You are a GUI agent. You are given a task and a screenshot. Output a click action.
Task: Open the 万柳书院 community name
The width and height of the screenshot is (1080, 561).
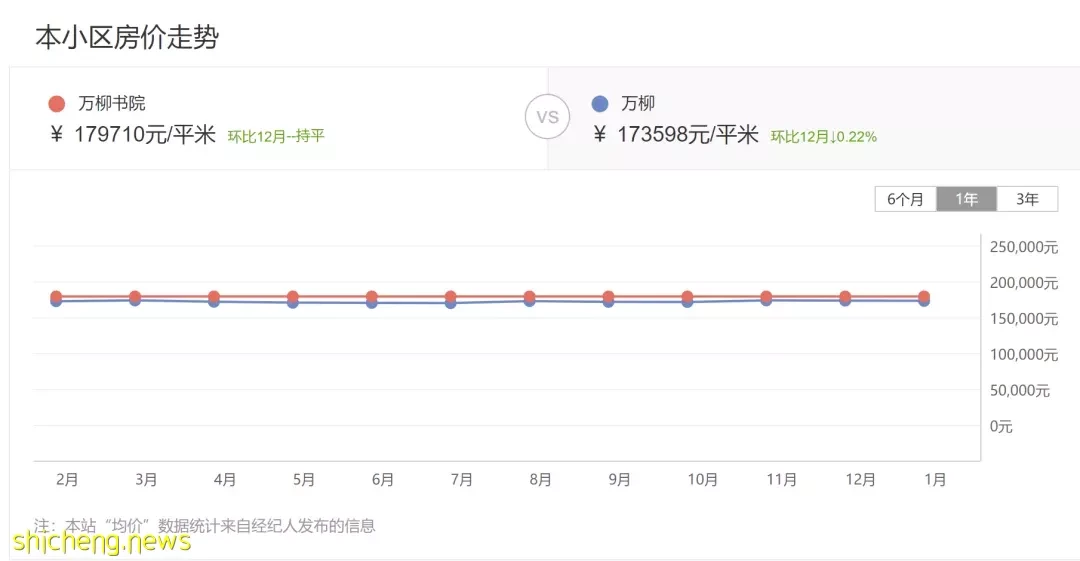112,103
